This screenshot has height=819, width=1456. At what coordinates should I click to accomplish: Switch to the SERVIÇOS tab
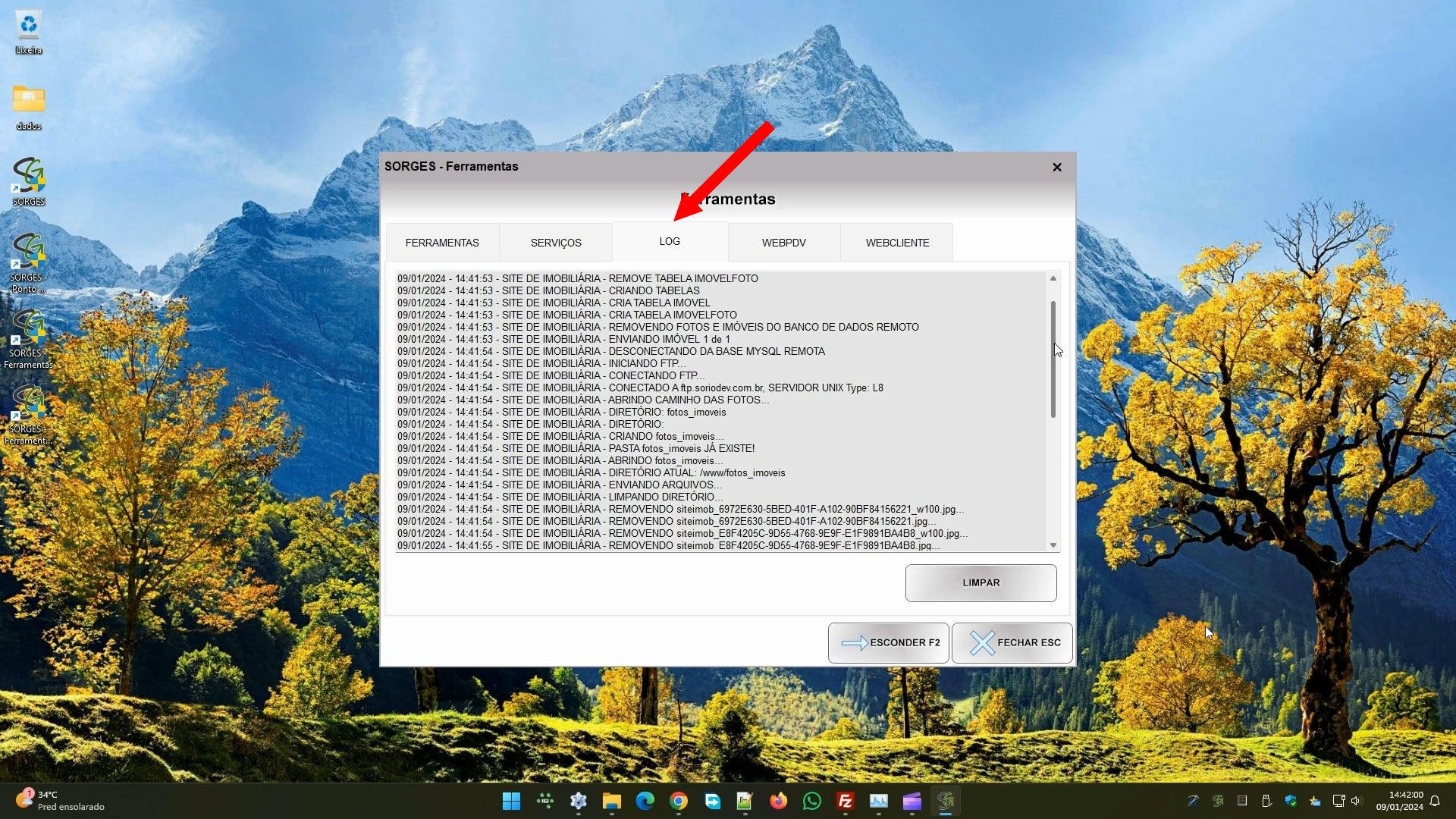556,243
